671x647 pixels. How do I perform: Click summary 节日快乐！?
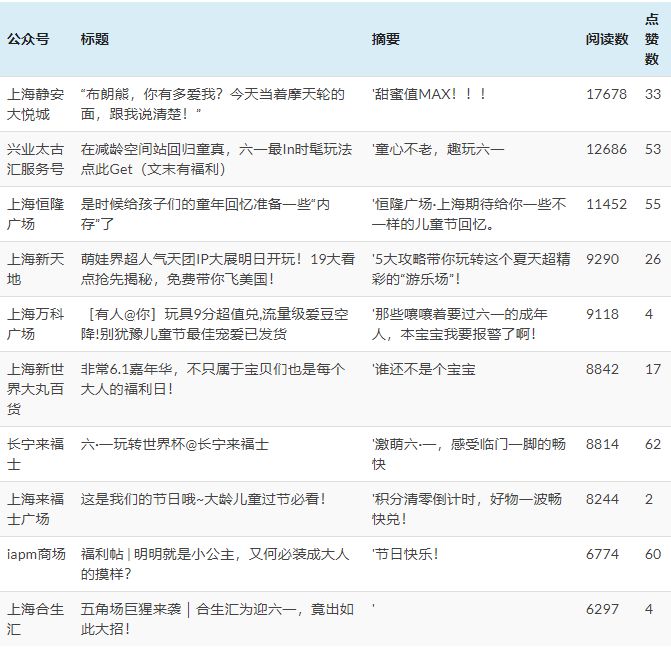pos(405,555)
